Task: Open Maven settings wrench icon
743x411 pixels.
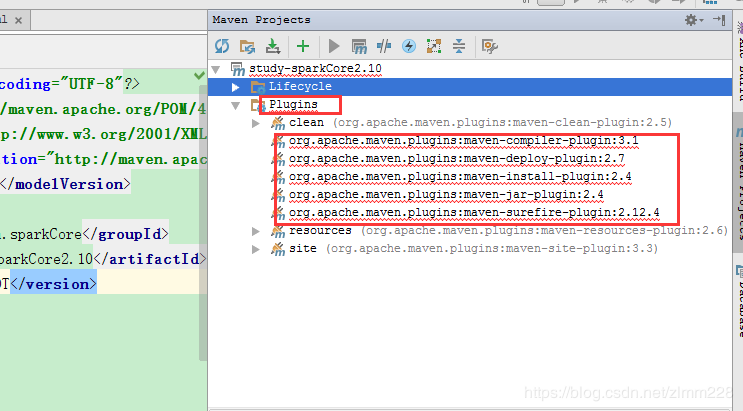Action: pos(489,46)
